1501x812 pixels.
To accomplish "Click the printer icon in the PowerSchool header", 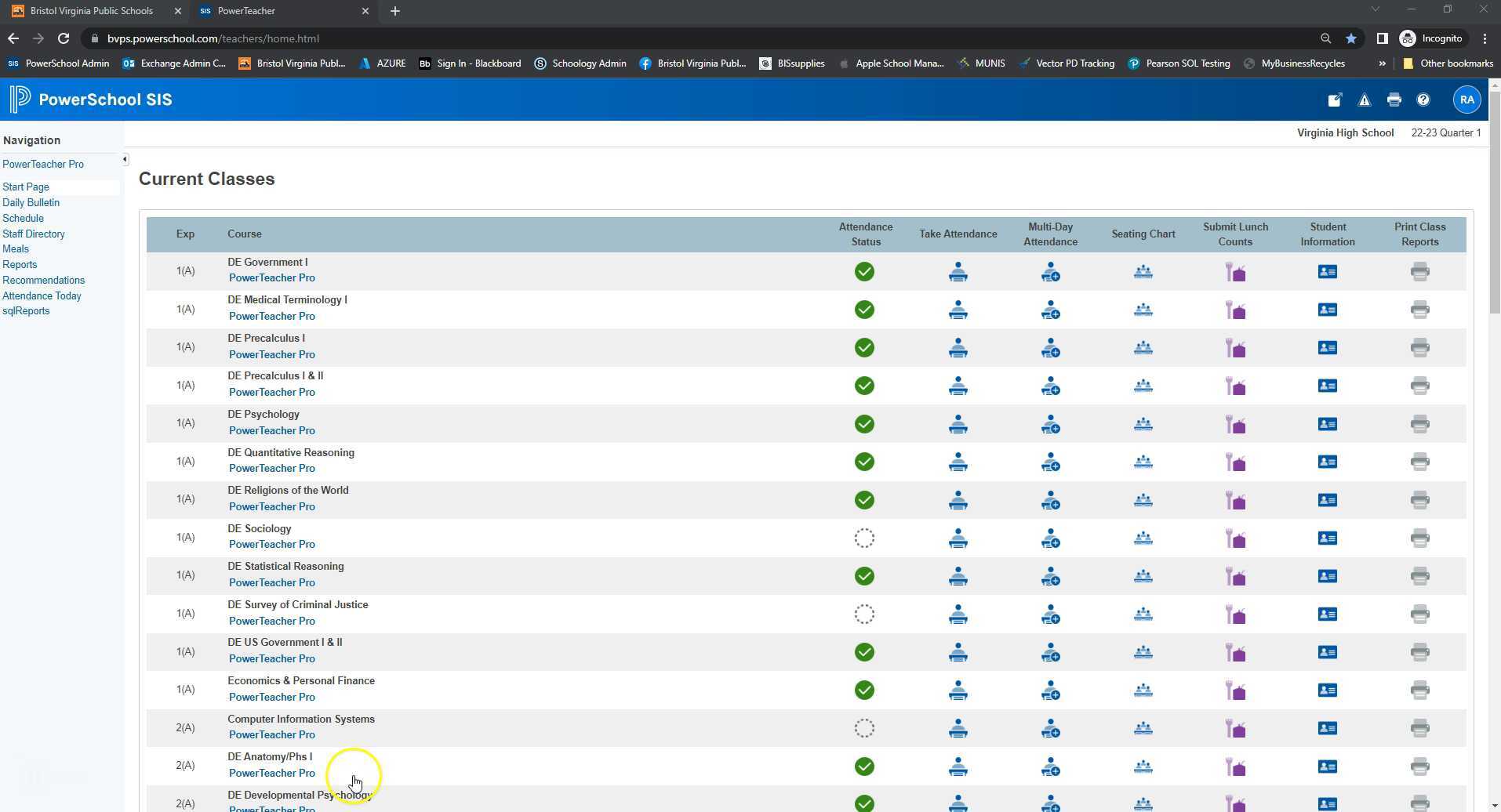I will click(1394, 100).
